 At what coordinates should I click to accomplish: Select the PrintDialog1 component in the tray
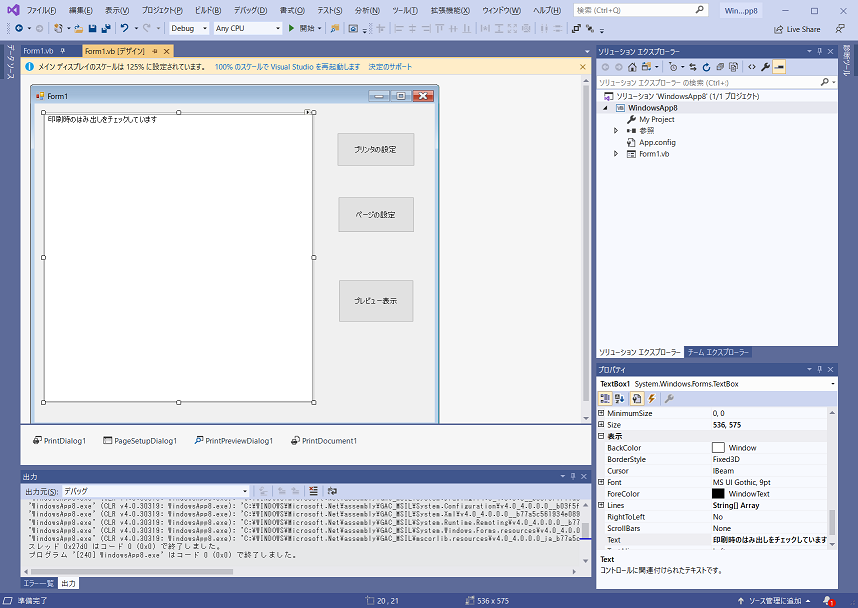click(x=60, y=441)
